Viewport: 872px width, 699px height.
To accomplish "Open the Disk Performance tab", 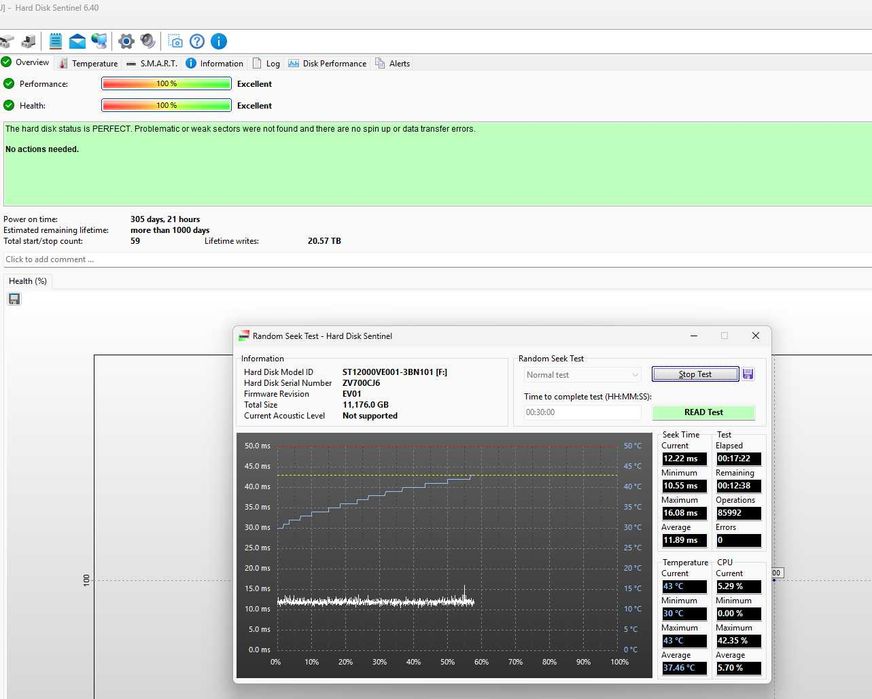I will pos(328,63).
